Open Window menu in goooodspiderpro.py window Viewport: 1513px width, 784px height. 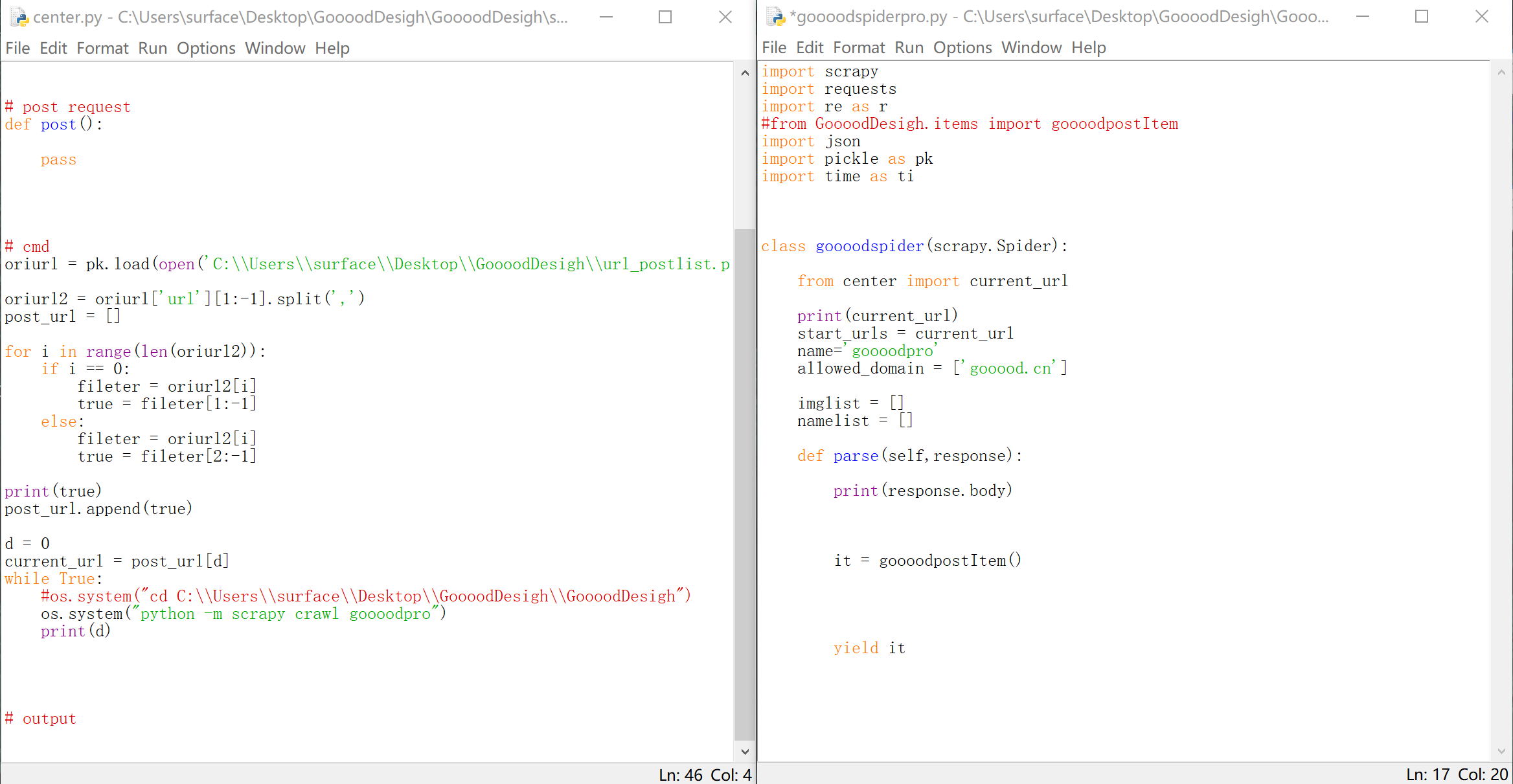pyautogui.click(x=1031, y=47)
